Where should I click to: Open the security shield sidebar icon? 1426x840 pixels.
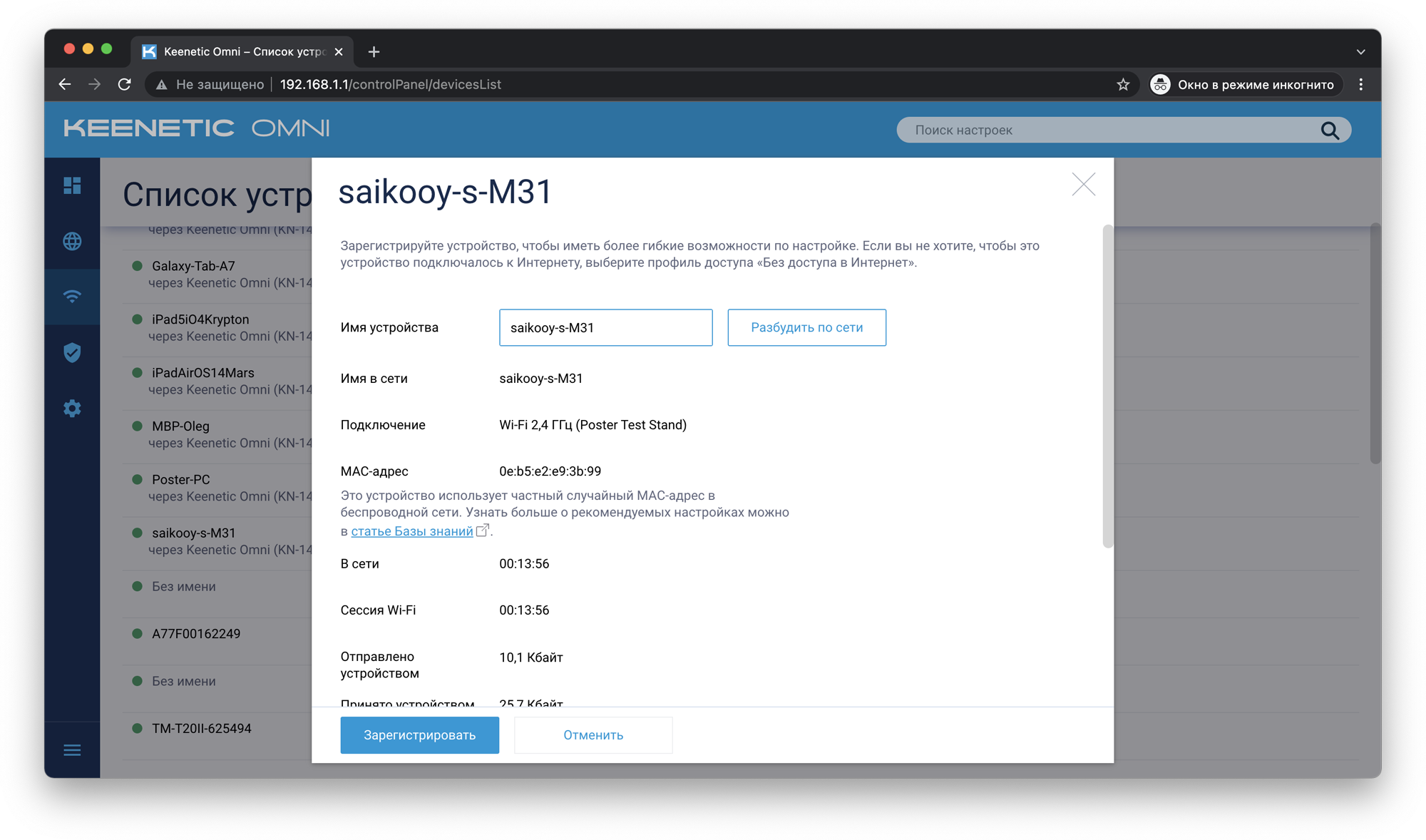(x=72, y=352)
